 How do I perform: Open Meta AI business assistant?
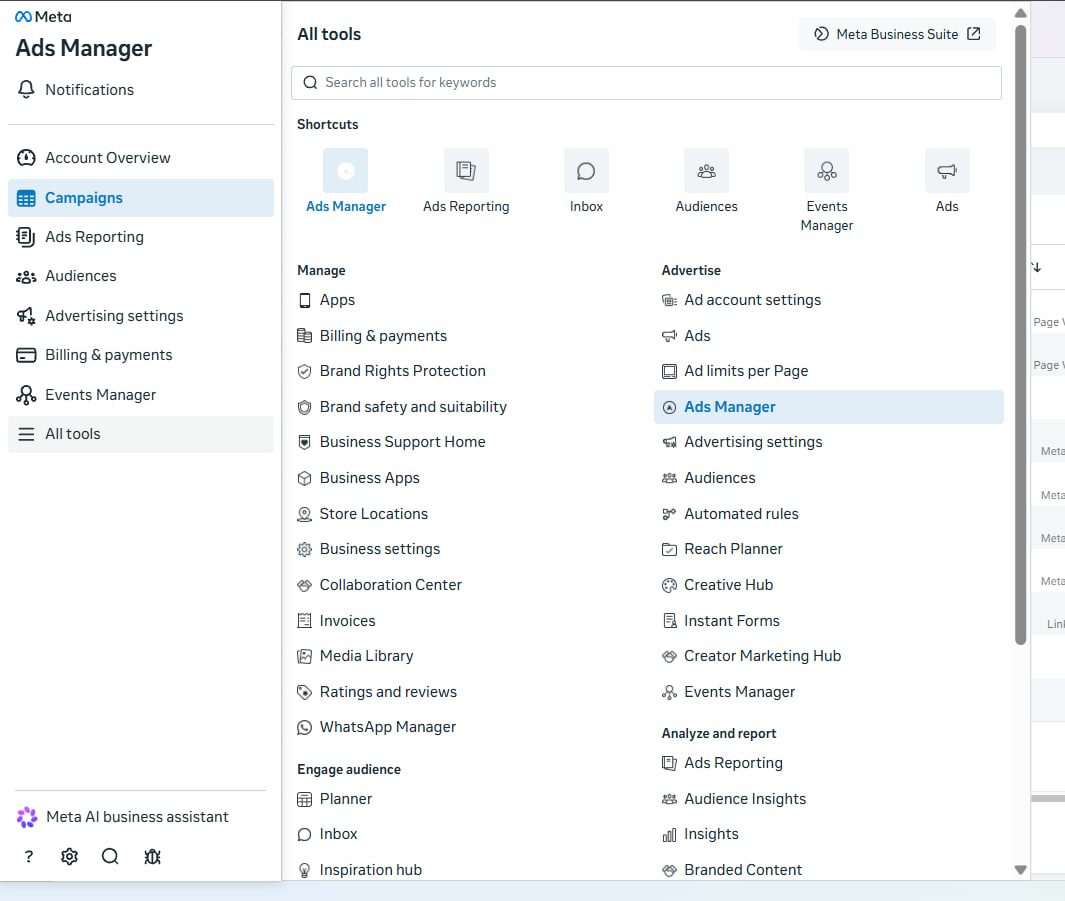click(122, 817)
